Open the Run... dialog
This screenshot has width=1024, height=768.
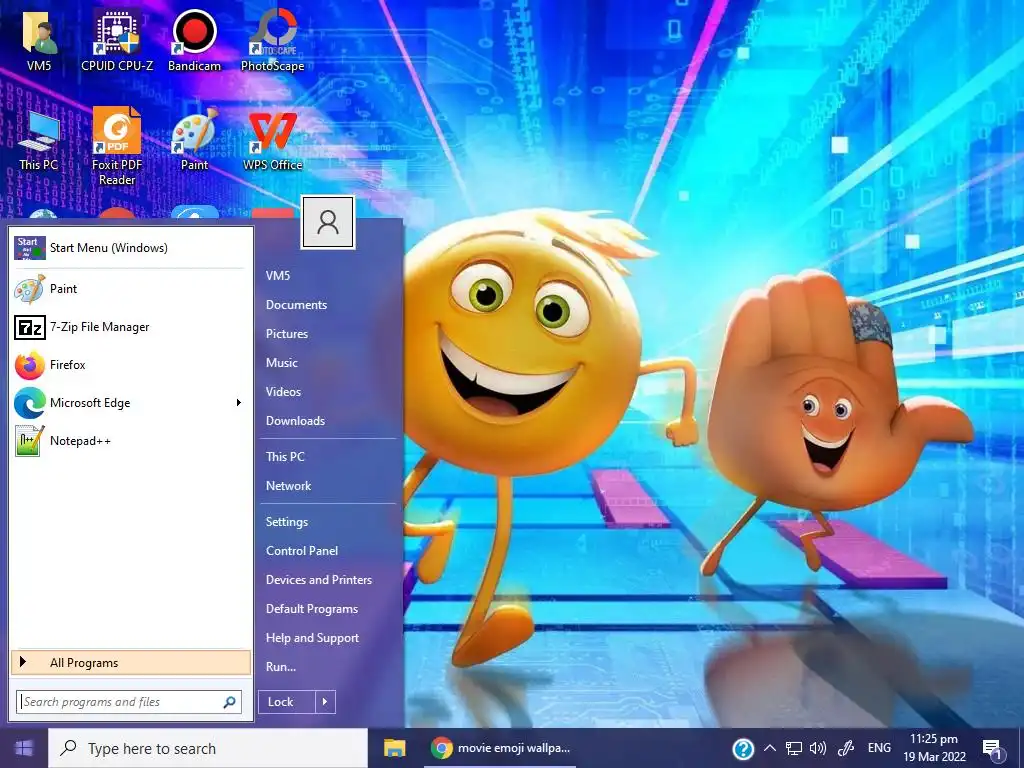[281, 667]
